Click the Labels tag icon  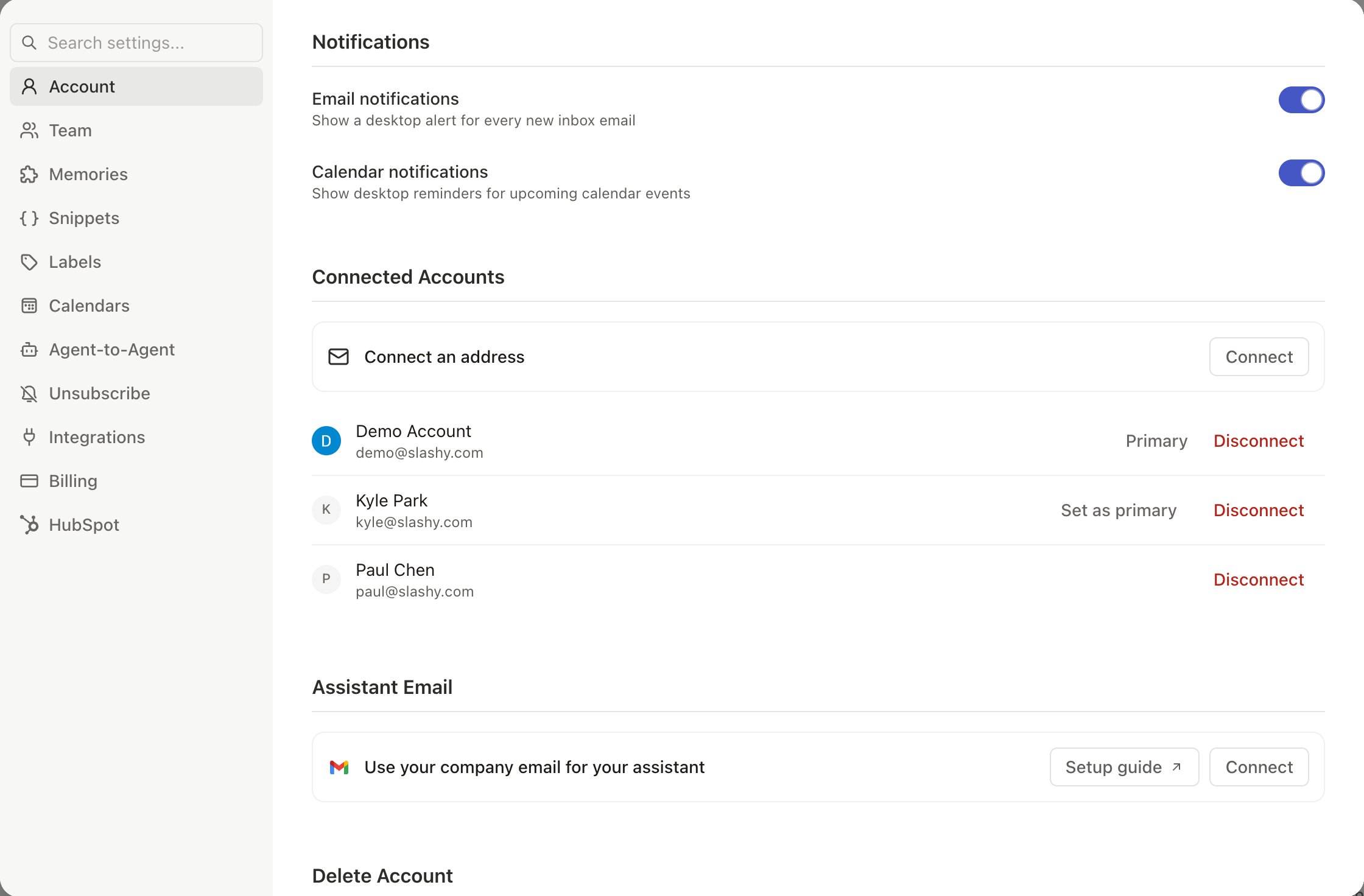29,262
